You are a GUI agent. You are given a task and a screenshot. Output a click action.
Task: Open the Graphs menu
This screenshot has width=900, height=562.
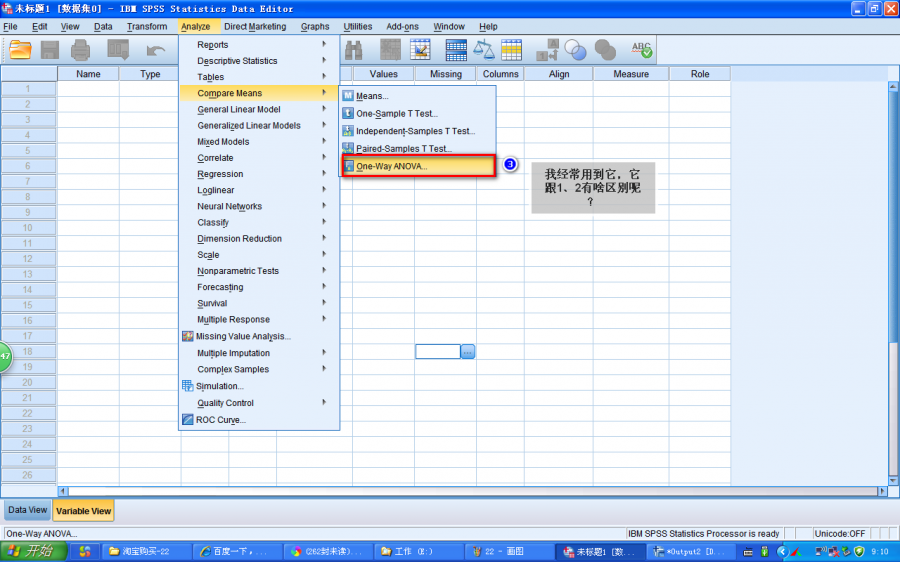tap(315, 26)
